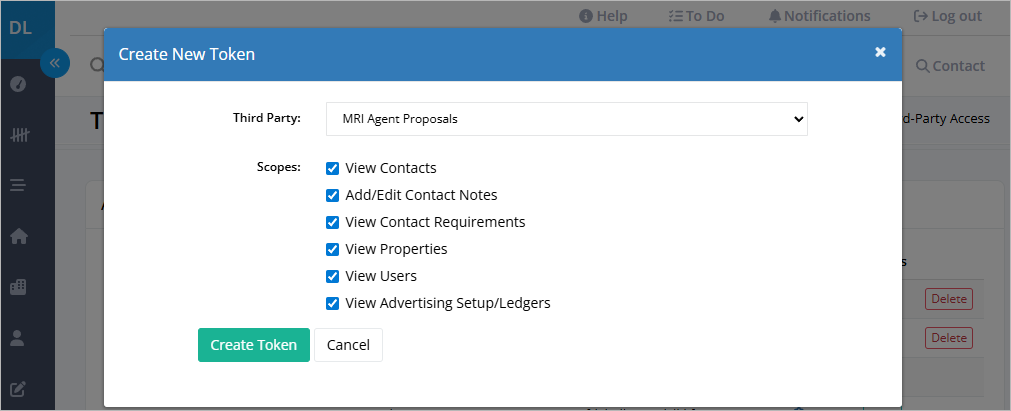This screenshot has height=411, width=1011.
Task: Toggle Add/Edit Contact Notes checkbox
Action: 332,195
